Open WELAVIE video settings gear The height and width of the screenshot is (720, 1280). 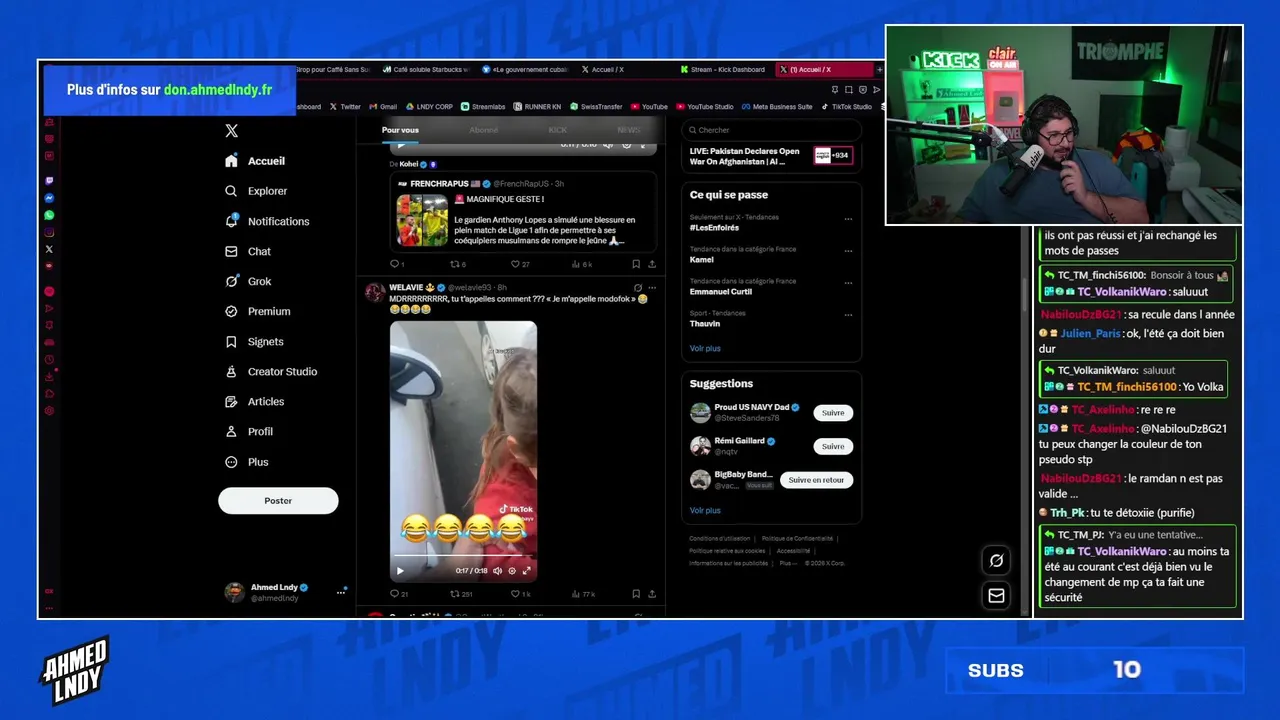pos(512,571)
